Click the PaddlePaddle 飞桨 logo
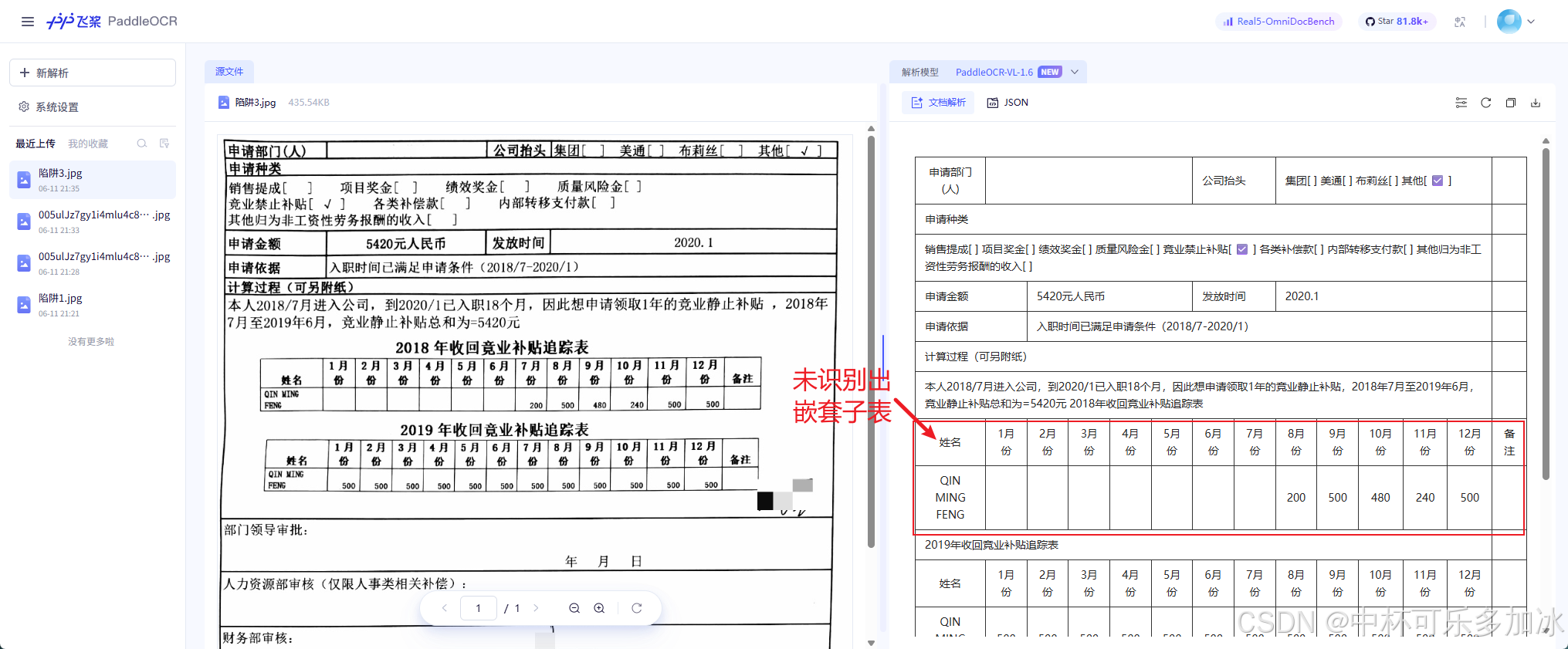Screen dimensions: 1568x649 point(73,22)
